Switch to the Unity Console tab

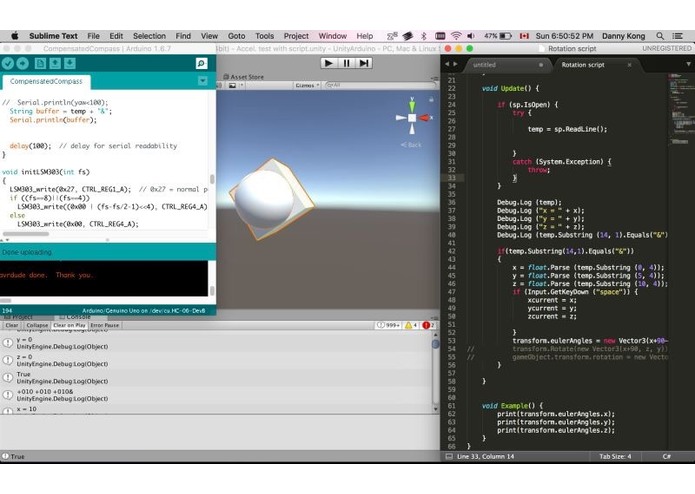click(x=79, y=317)
